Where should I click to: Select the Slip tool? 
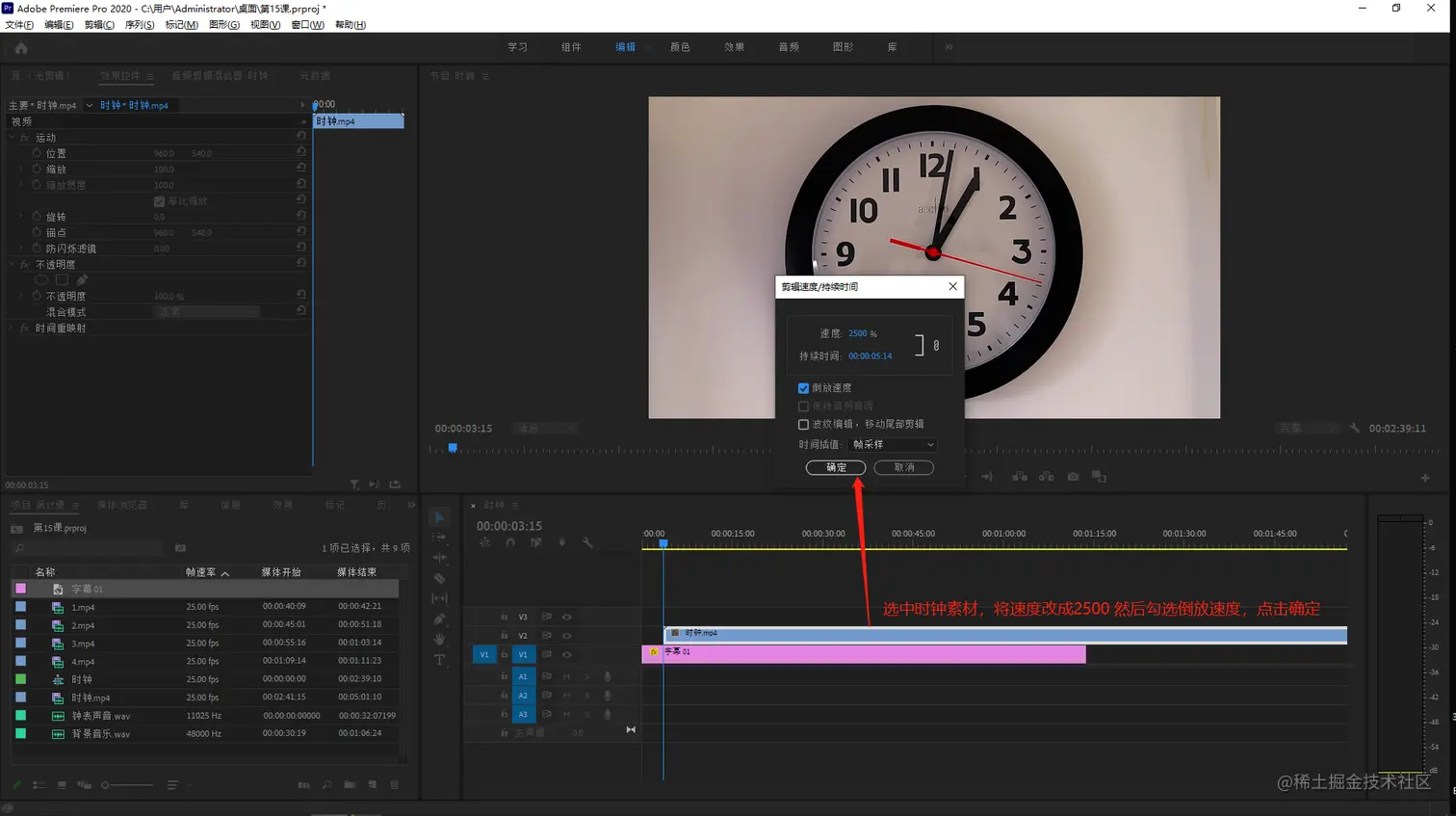(x=439, y=599)
